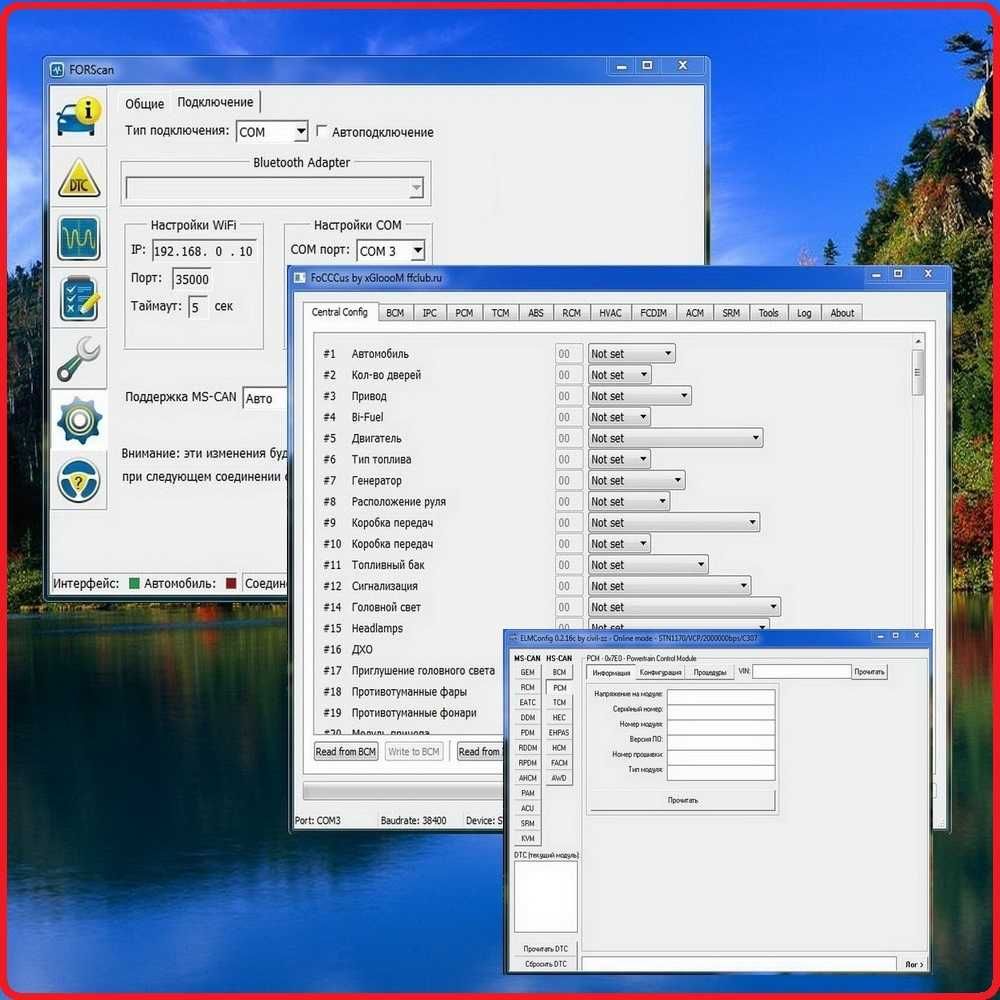The image size is (1000, 1000).
Task: Click the Тип топлива row label
Action: pyautogui.click(x=381, y=459)
